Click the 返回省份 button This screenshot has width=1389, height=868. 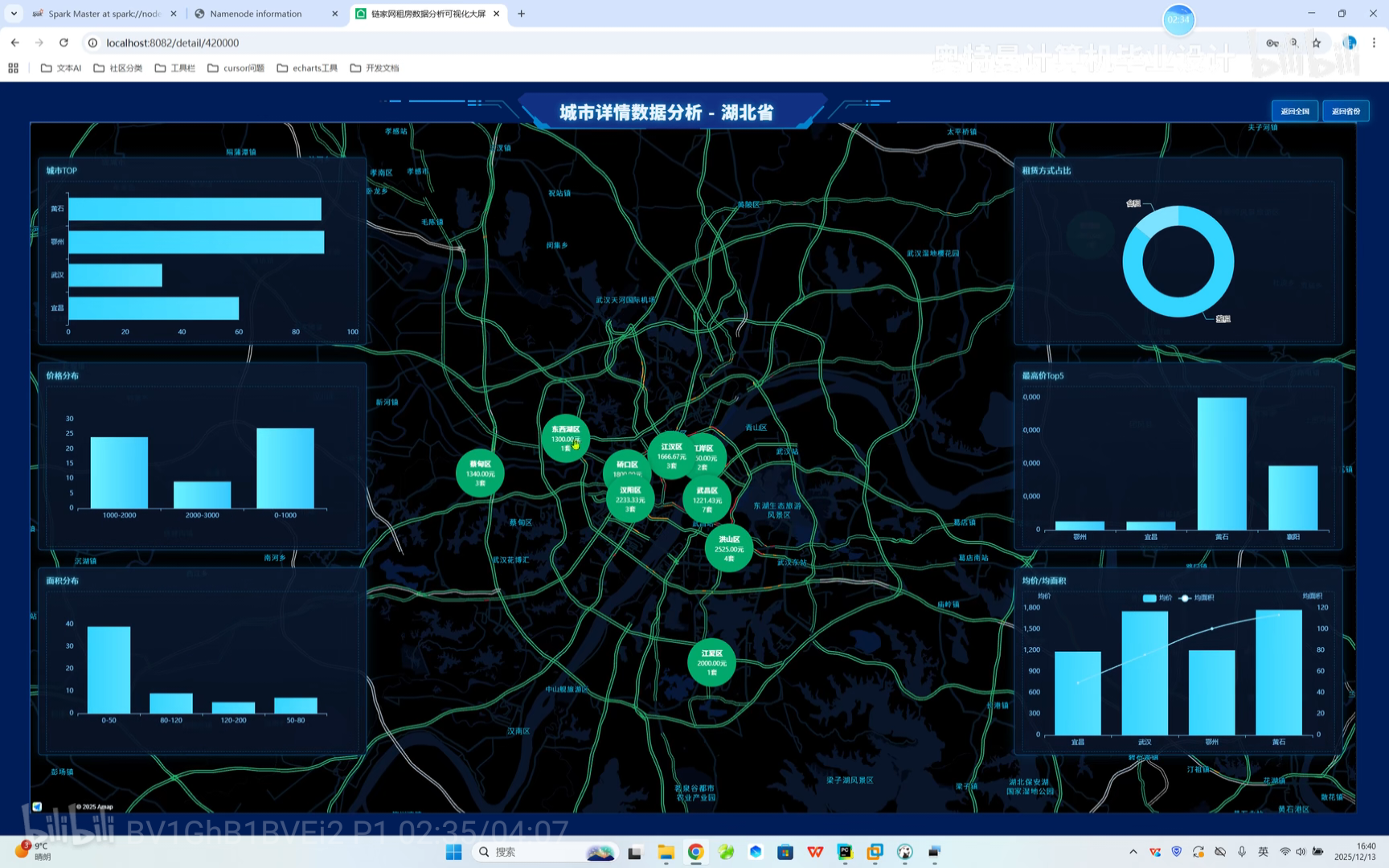coord(1346,111)
